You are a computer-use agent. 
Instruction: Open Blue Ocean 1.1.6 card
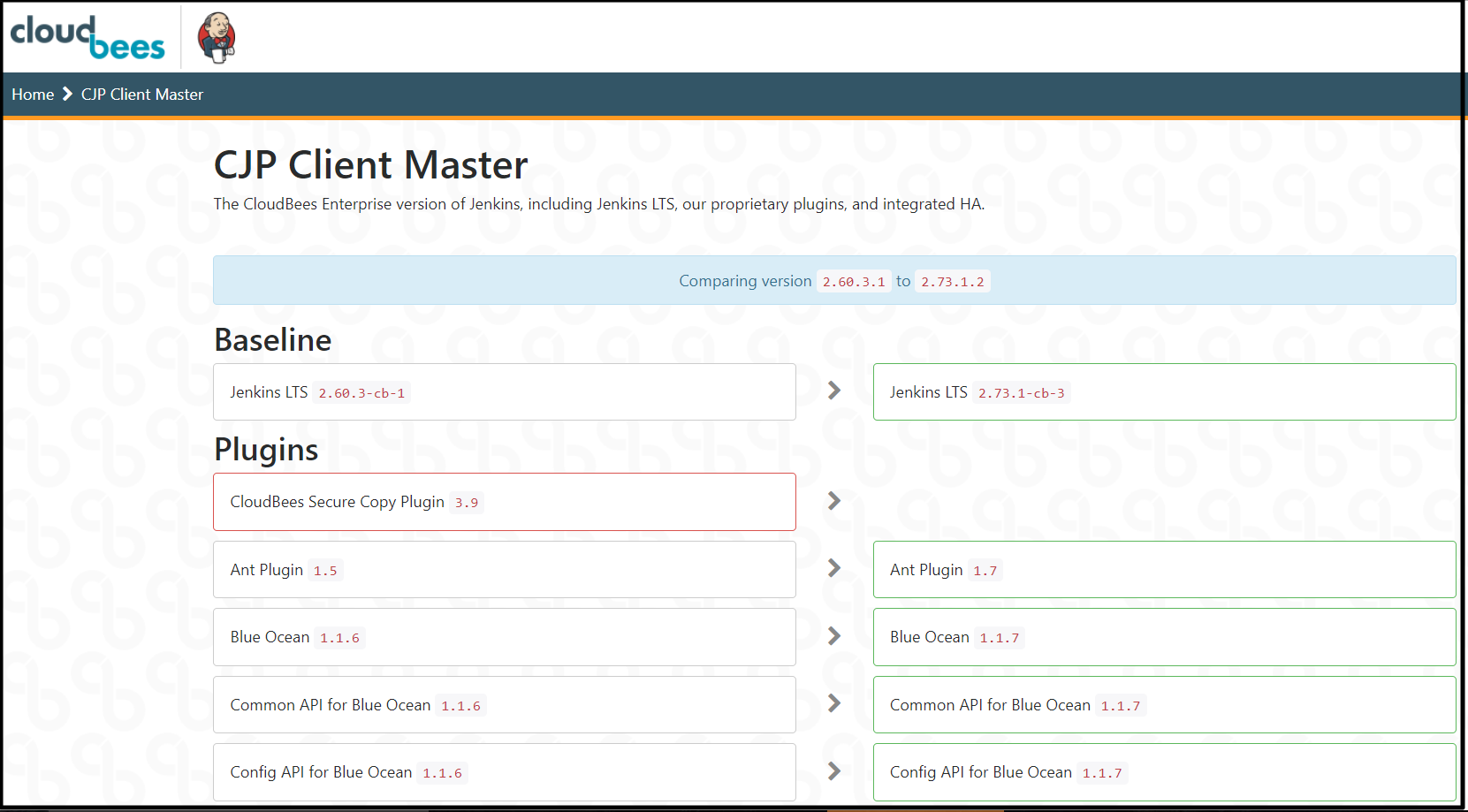[x=505, y=637]
